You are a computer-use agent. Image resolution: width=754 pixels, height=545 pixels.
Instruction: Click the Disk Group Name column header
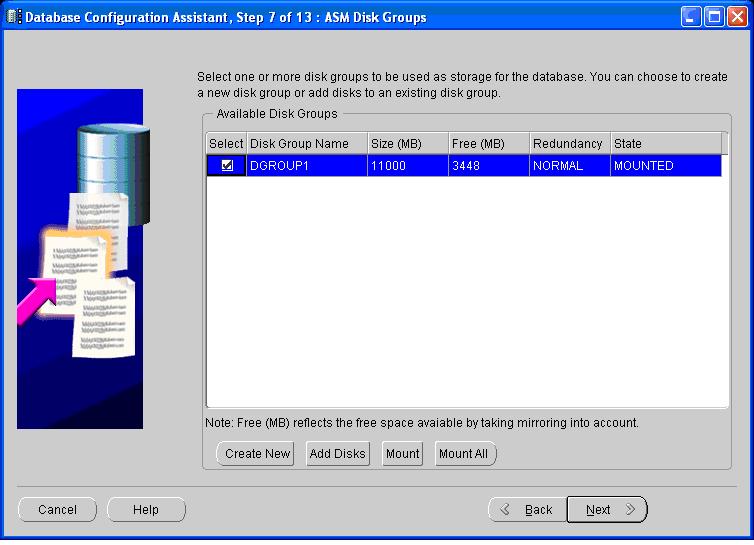coord(306,144)
